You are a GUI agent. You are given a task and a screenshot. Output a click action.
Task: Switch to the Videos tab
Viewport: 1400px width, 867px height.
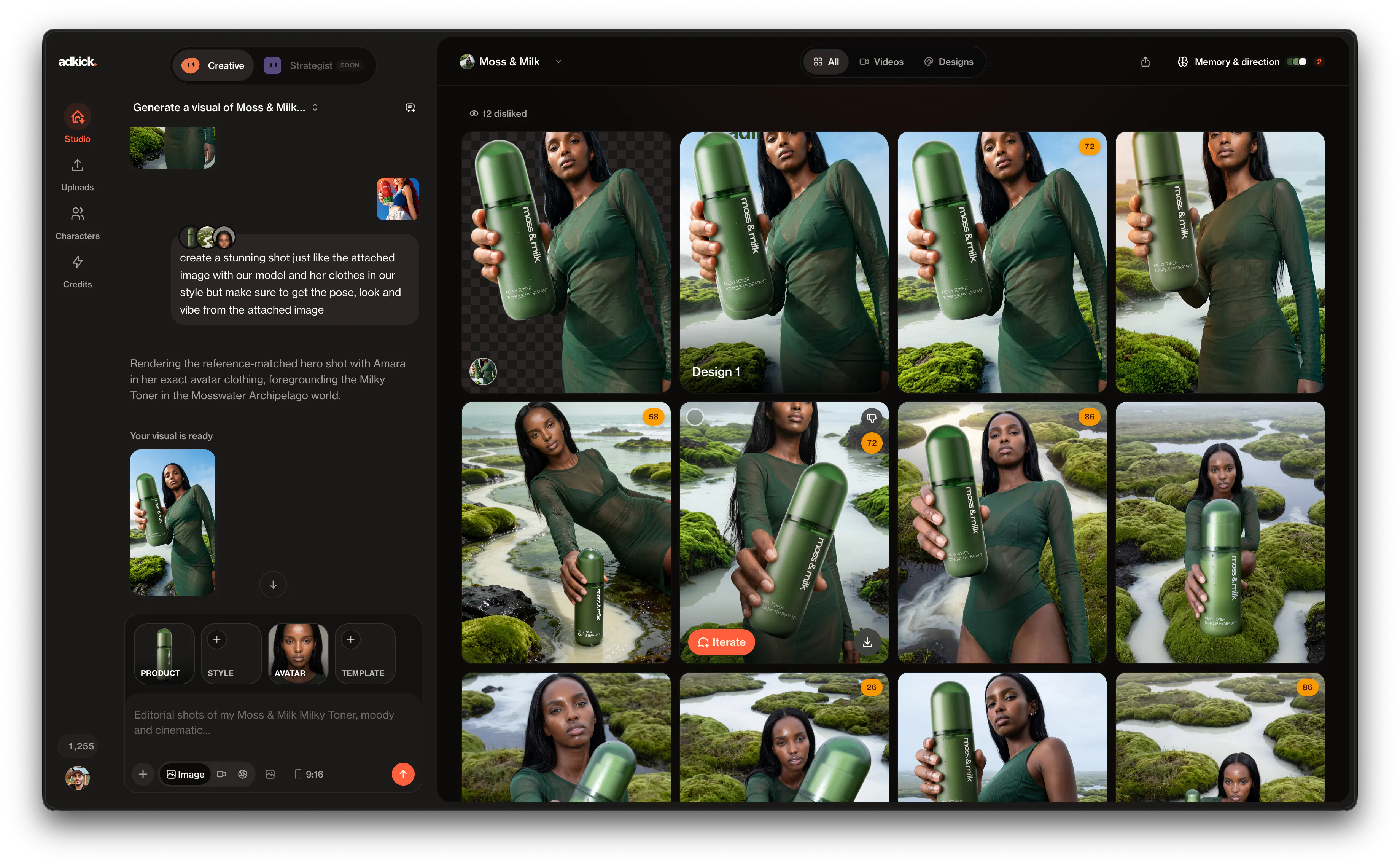(x=881, y=62)
